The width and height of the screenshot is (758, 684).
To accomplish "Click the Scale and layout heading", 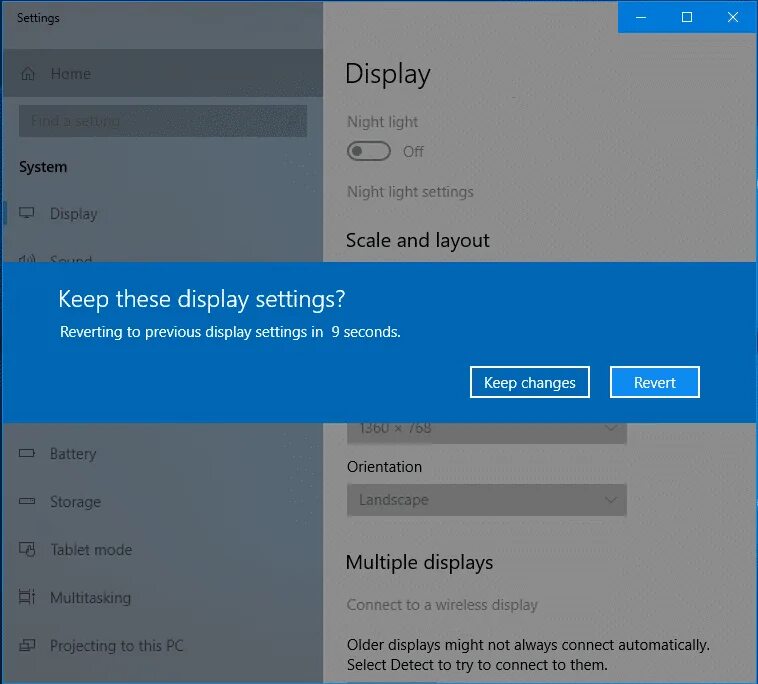I will coord(418,240).
